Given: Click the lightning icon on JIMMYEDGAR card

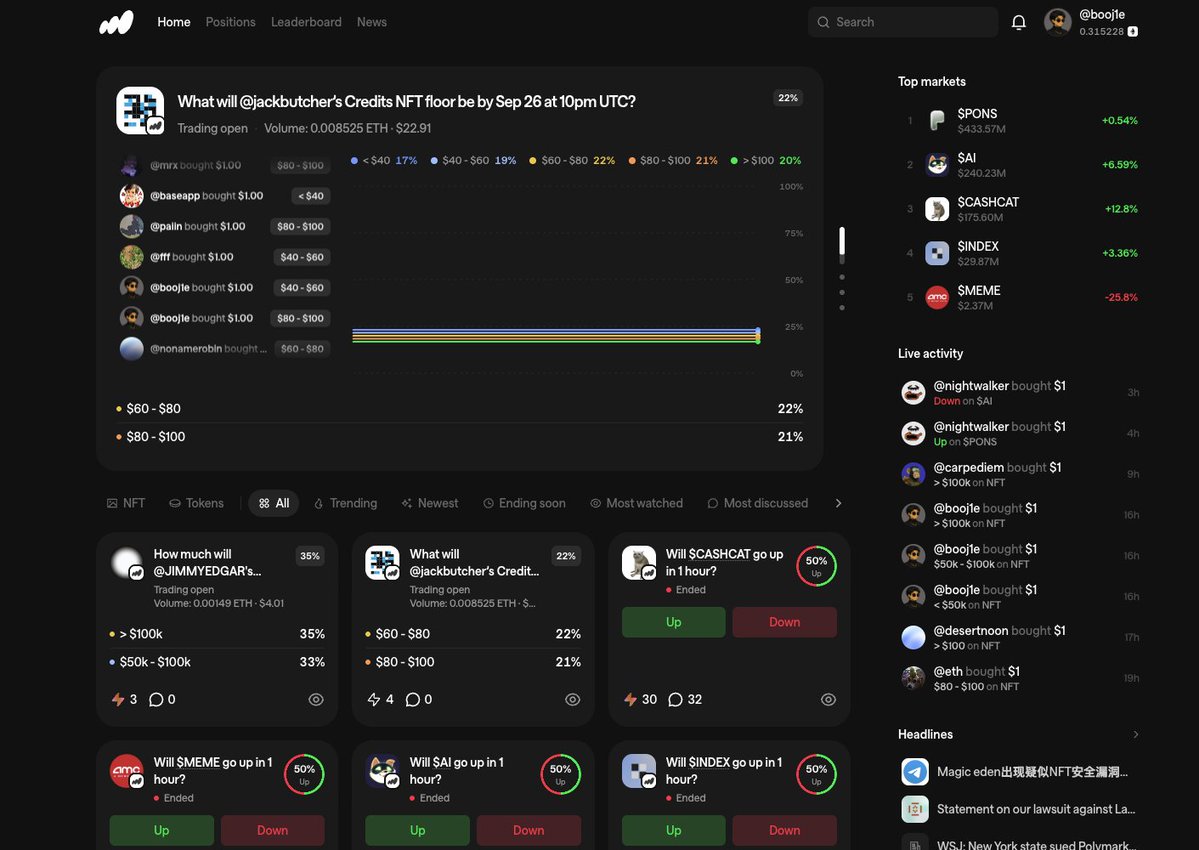Looking at the screenshot, I should pos(118,699).
